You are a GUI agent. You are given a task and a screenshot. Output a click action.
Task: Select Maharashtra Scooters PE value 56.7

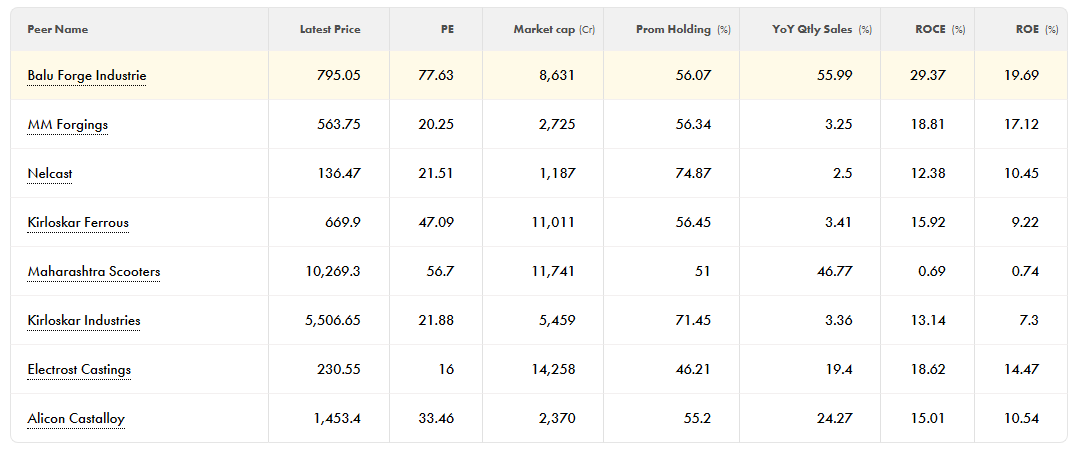tap(441, 272)
